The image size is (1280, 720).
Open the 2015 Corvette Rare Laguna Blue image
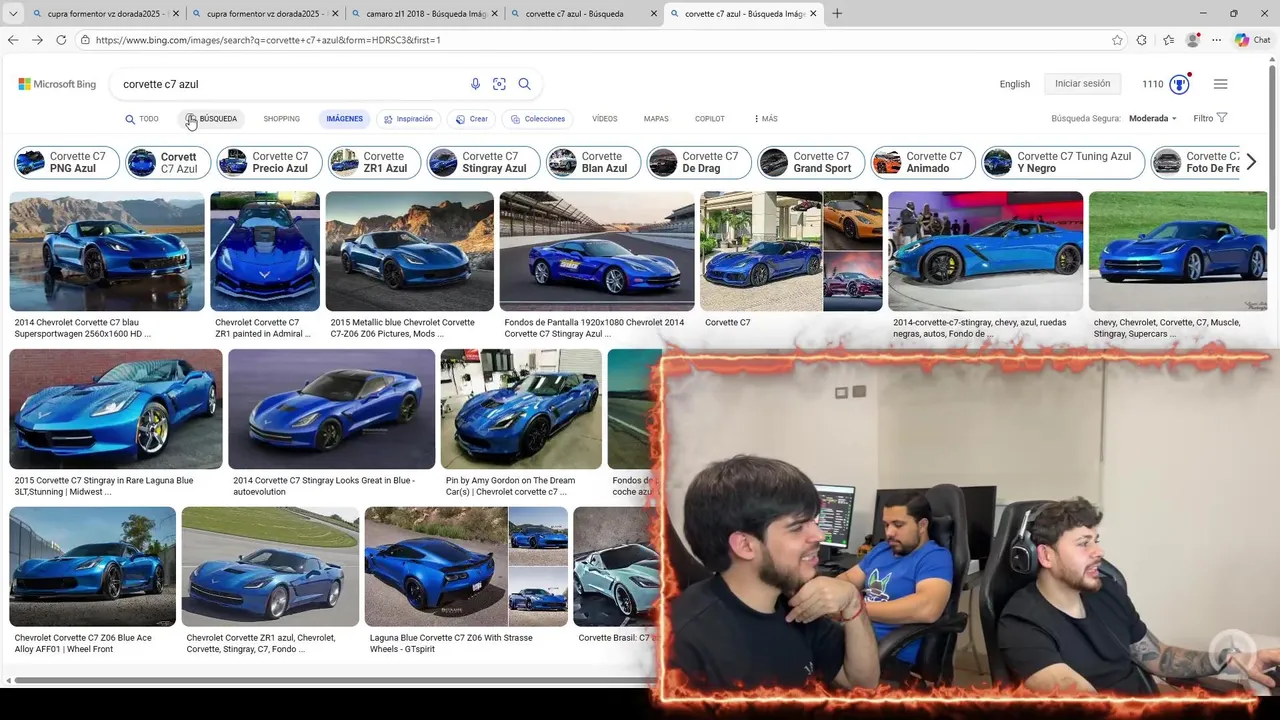(x=116, y=409)
